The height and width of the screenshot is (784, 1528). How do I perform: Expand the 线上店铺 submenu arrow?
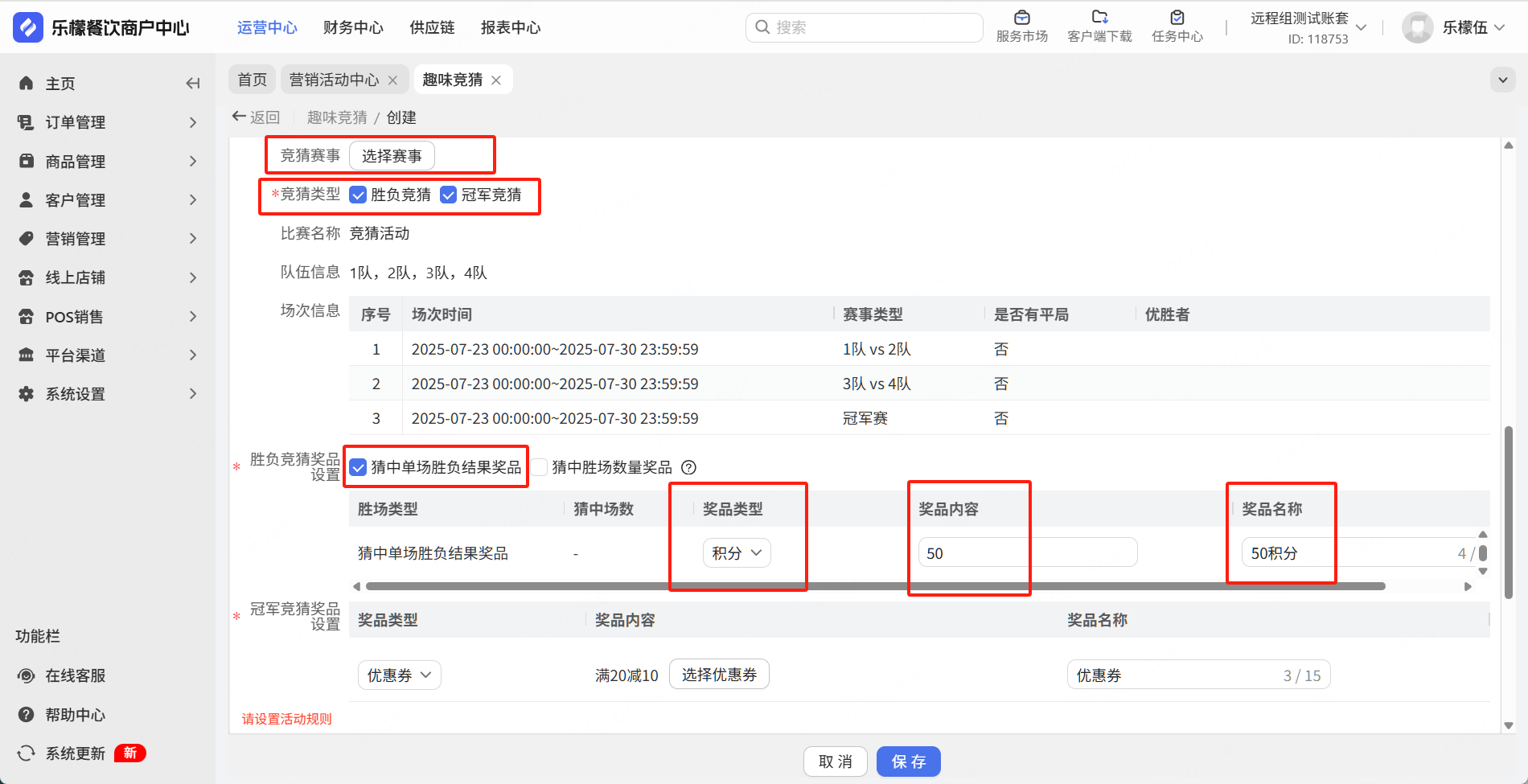193,277
